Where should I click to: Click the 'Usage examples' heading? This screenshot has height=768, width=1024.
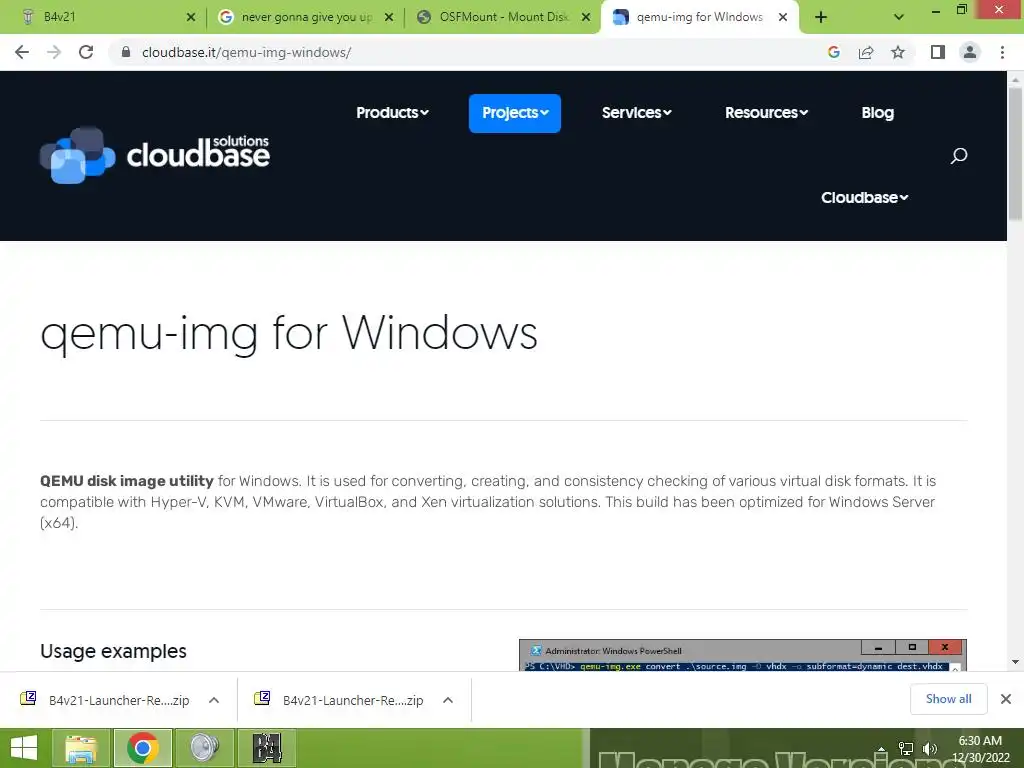tap(113, 651)
